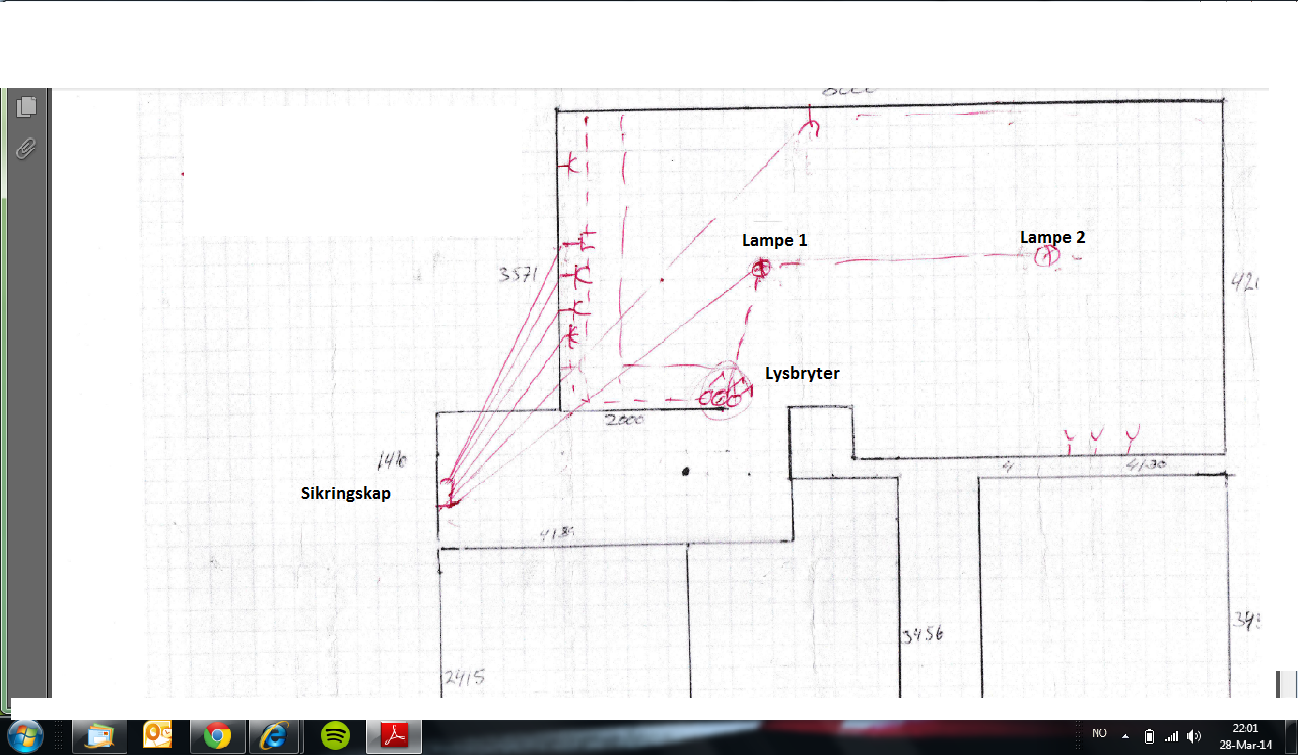
Task: Launch Windows Live Mail from taskbar
Action: click(101, 737)
